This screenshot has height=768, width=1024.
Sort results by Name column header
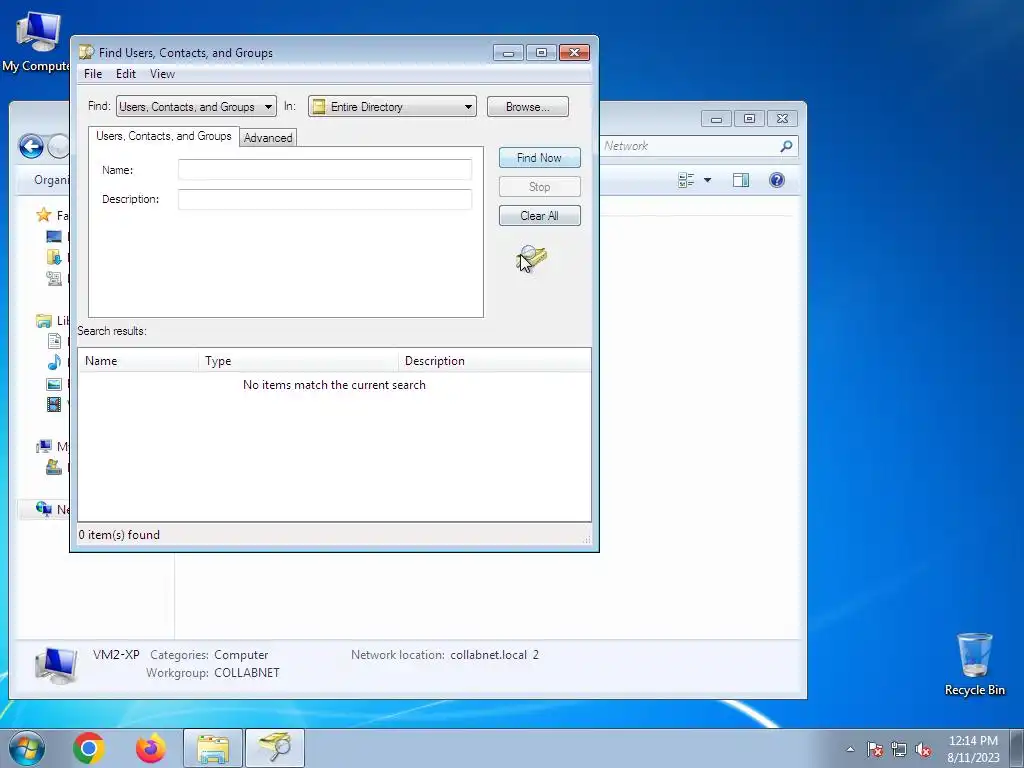tap(138, 360)
